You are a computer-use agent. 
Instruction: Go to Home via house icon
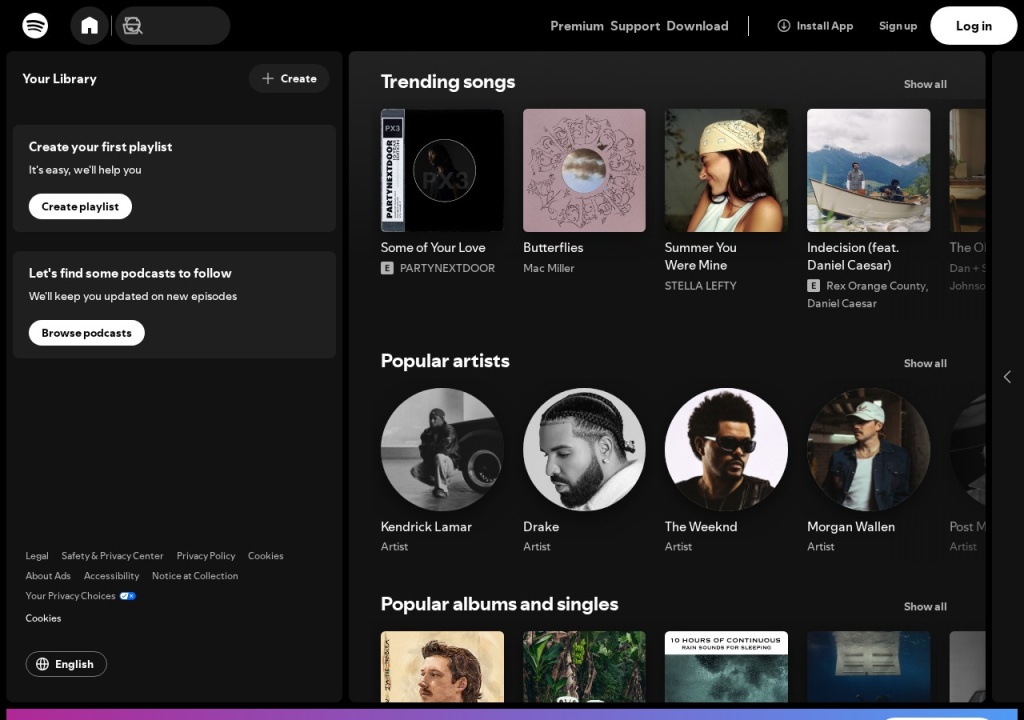point(89,25)
